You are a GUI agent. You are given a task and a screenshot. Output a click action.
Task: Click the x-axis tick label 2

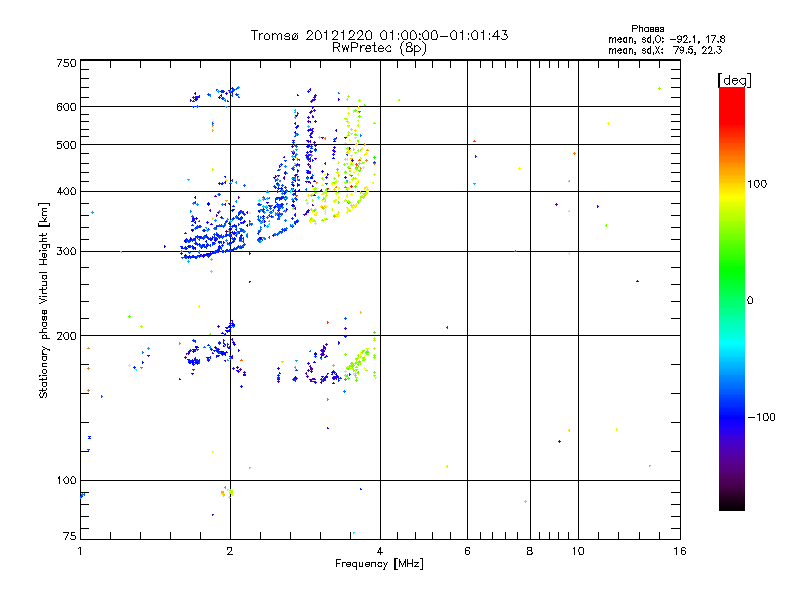(x=230, y=551)
